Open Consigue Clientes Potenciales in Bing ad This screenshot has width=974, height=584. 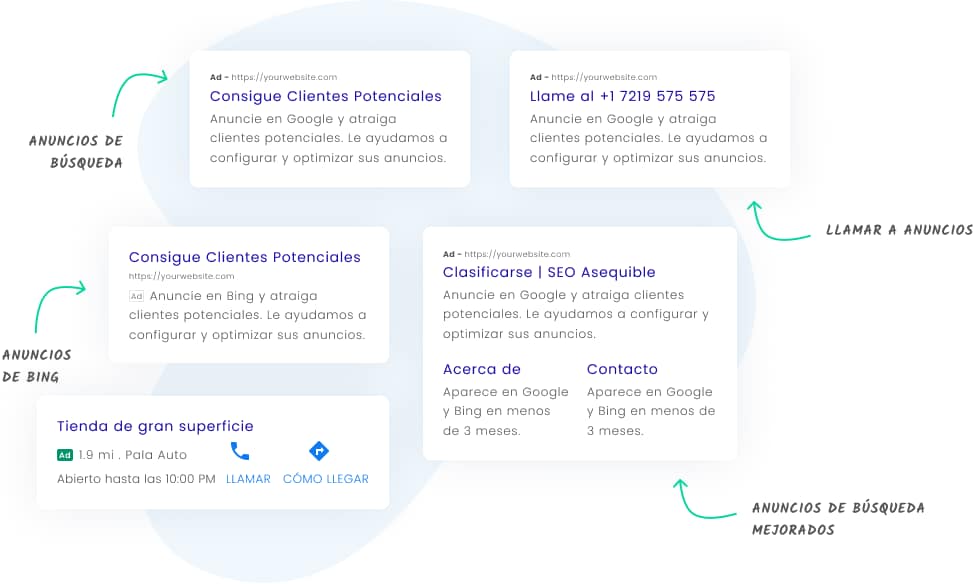245,257
